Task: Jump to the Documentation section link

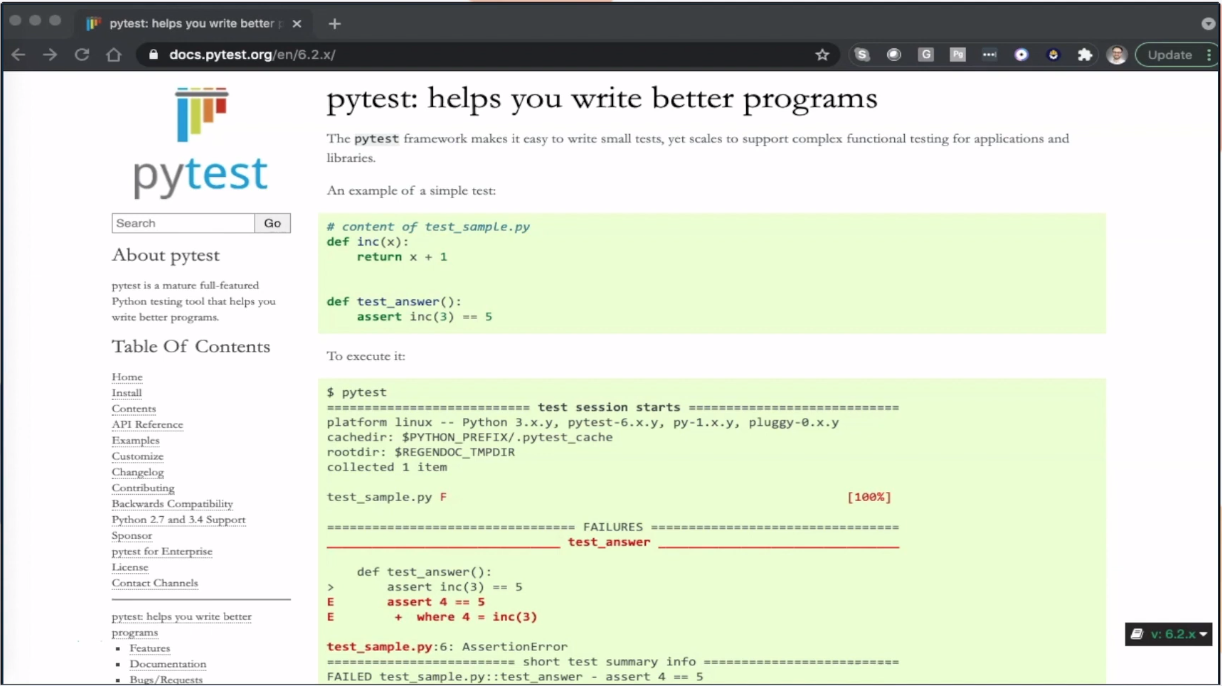Action: (x=168, y=664)
